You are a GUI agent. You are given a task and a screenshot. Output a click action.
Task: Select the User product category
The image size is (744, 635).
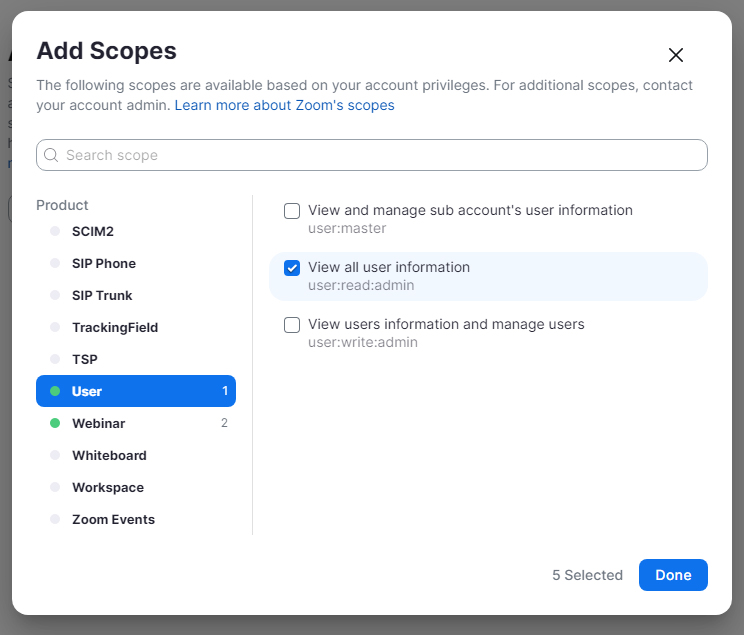[136, 391]
